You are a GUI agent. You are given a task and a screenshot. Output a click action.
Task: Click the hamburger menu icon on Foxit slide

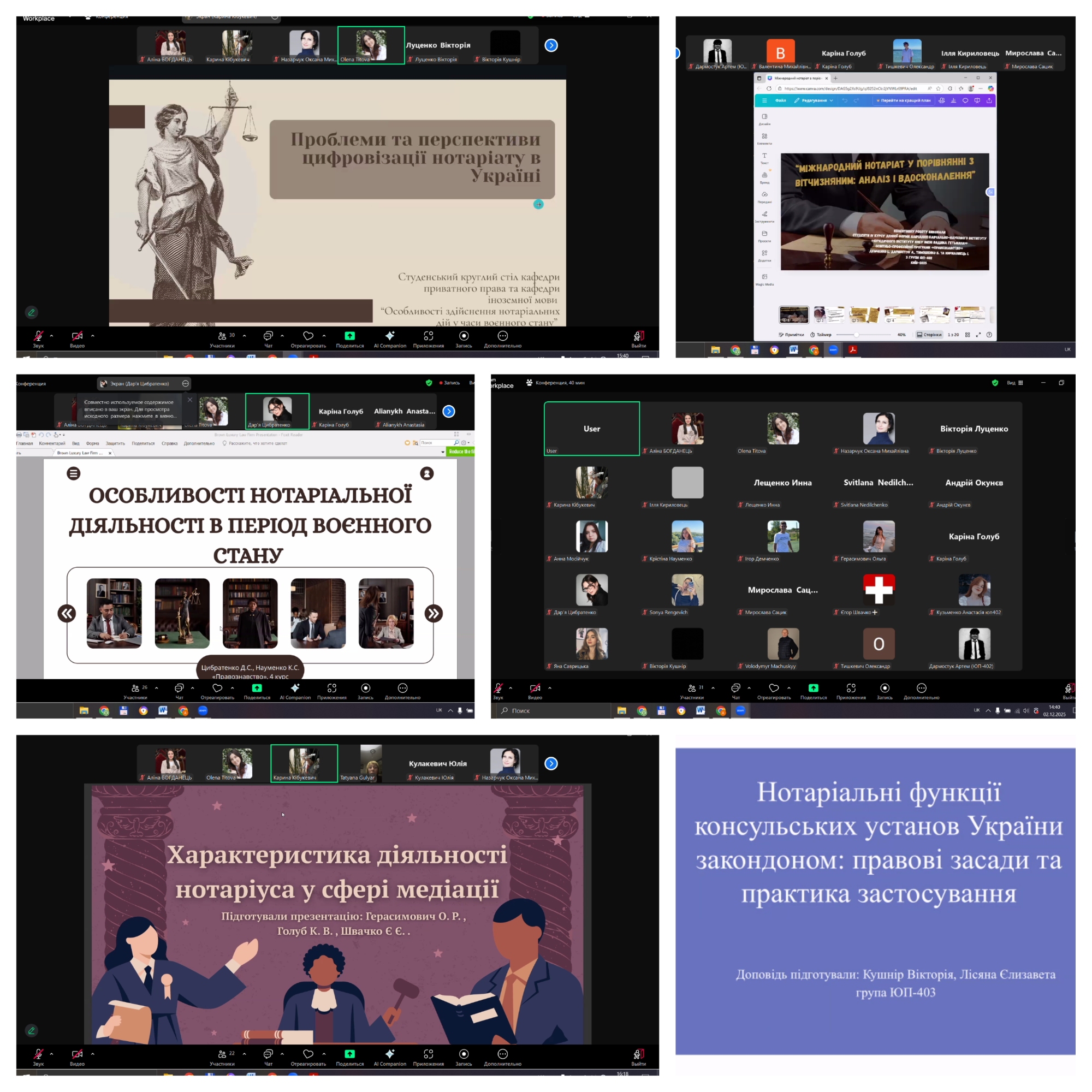click(74, 473)
